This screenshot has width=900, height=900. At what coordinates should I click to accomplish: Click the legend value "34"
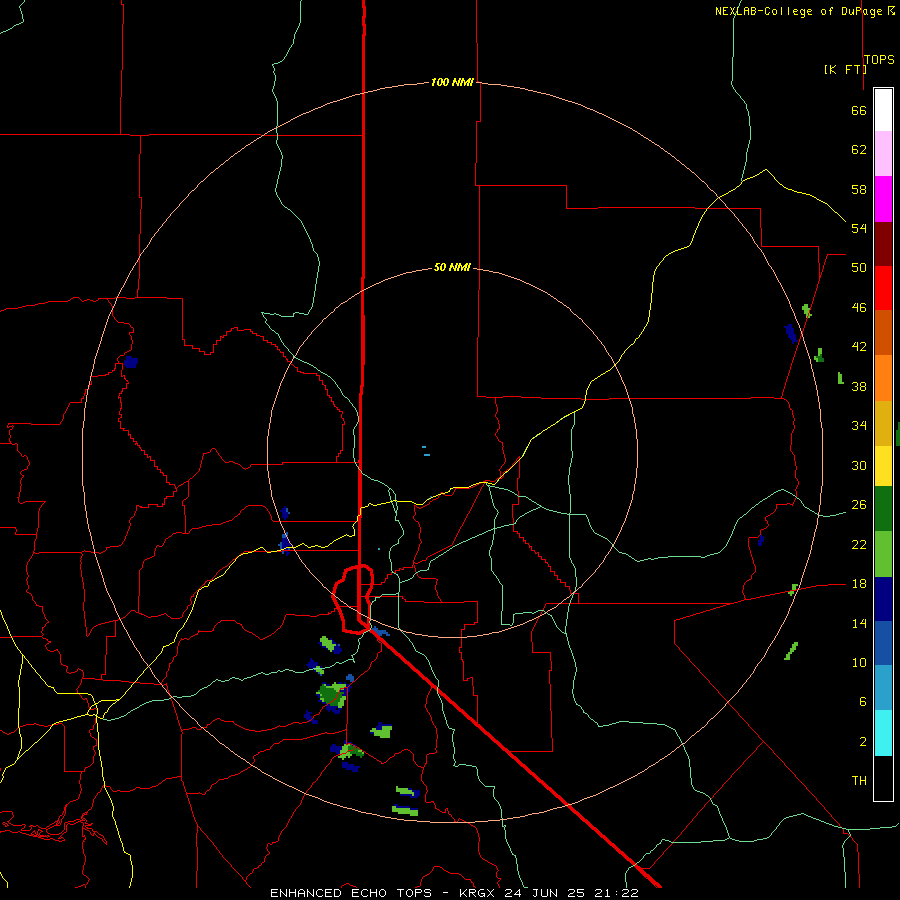[x=859, y=426]
